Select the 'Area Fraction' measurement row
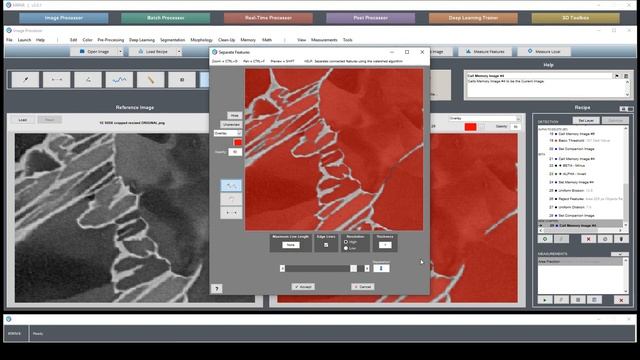The height and width of the screenshot is (360, 640). click(x=580, y=262)
